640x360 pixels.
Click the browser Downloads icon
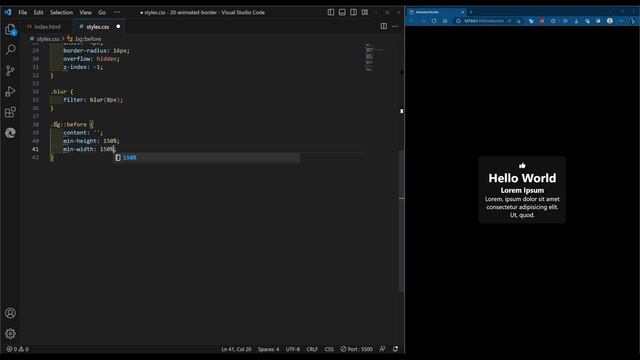click(576, 21)
